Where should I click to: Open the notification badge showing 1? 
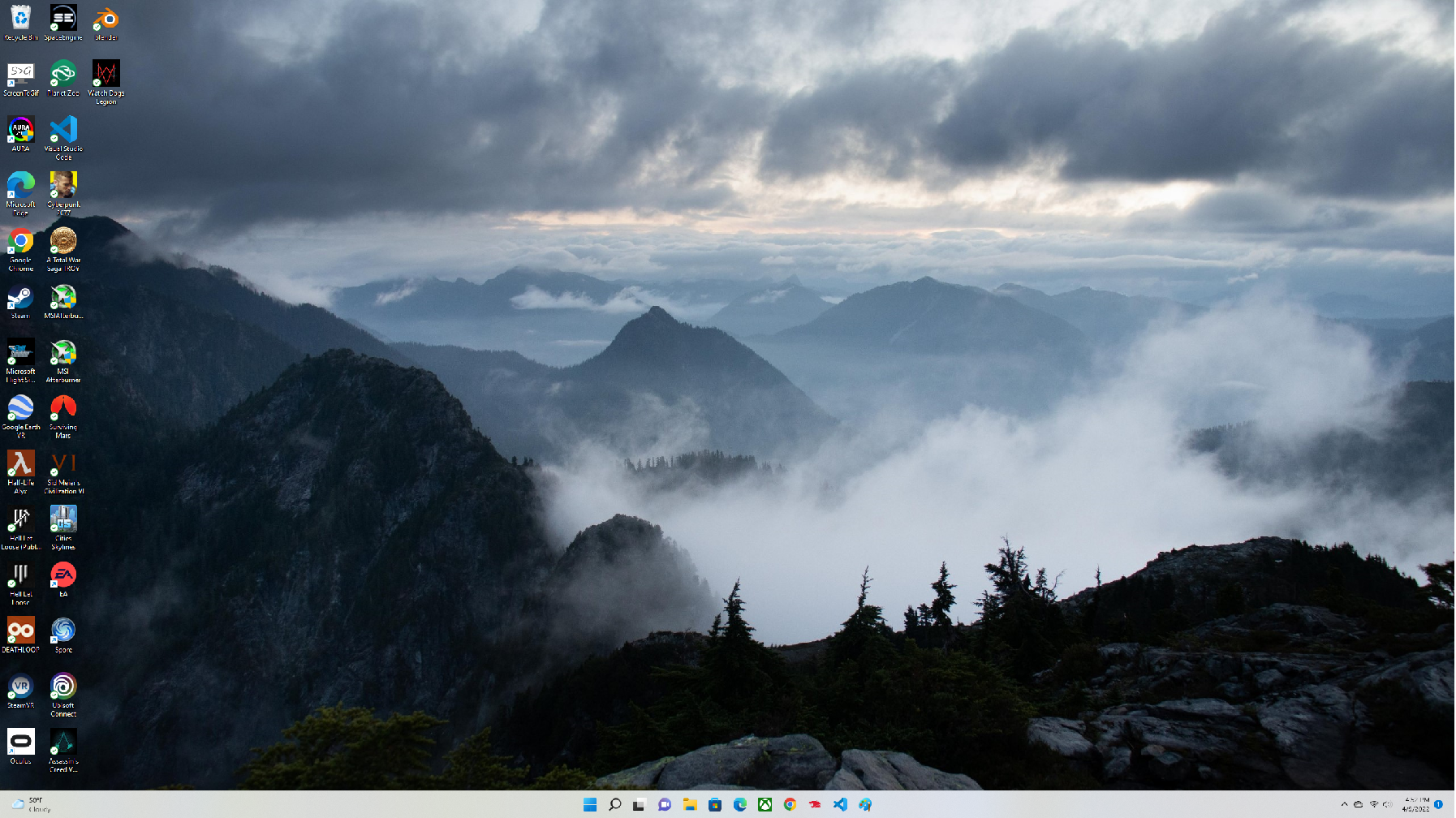(1438, 804)
